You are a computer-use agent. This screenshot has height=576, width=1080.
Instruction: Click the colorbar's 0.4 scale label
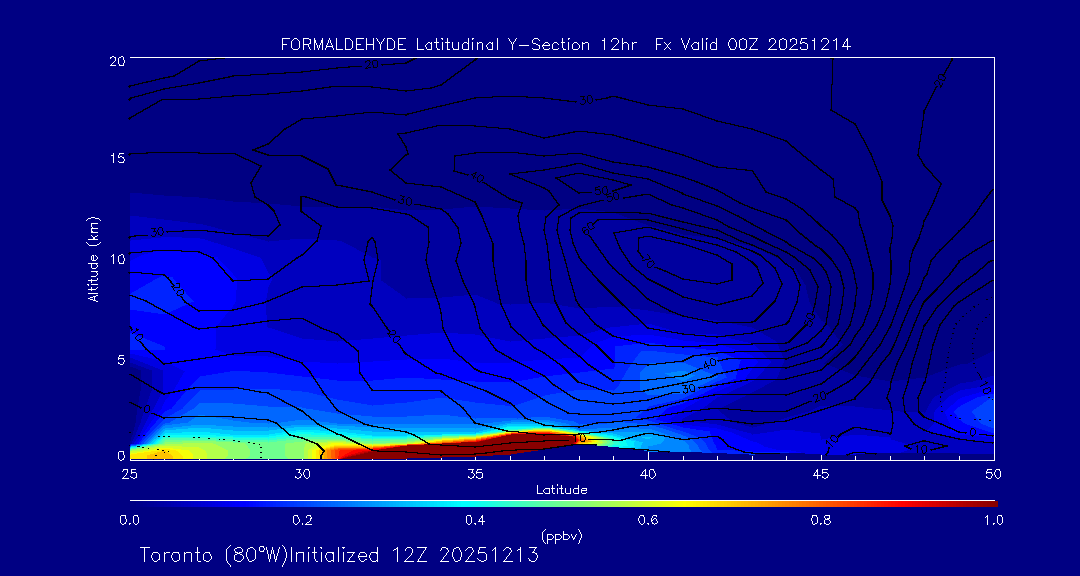point(475,520)
